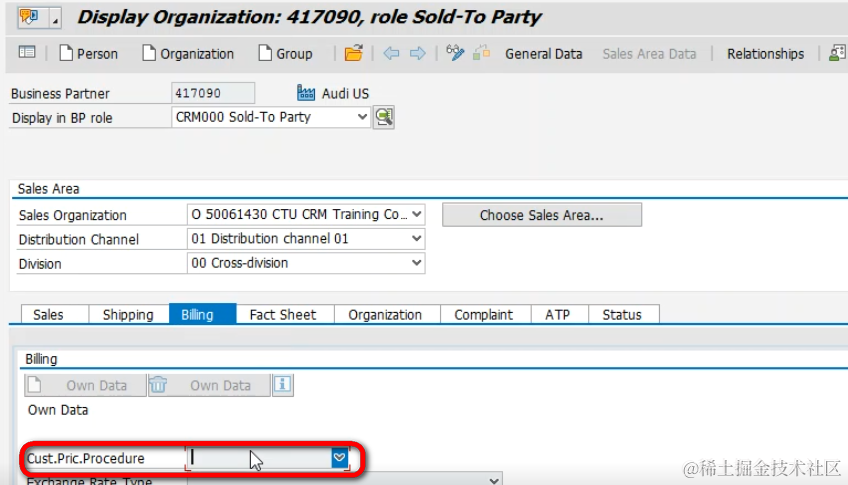The image size is (848, 485).
Task: Open the Status tab
Action: pyautogui.click(x=624, y=315)
